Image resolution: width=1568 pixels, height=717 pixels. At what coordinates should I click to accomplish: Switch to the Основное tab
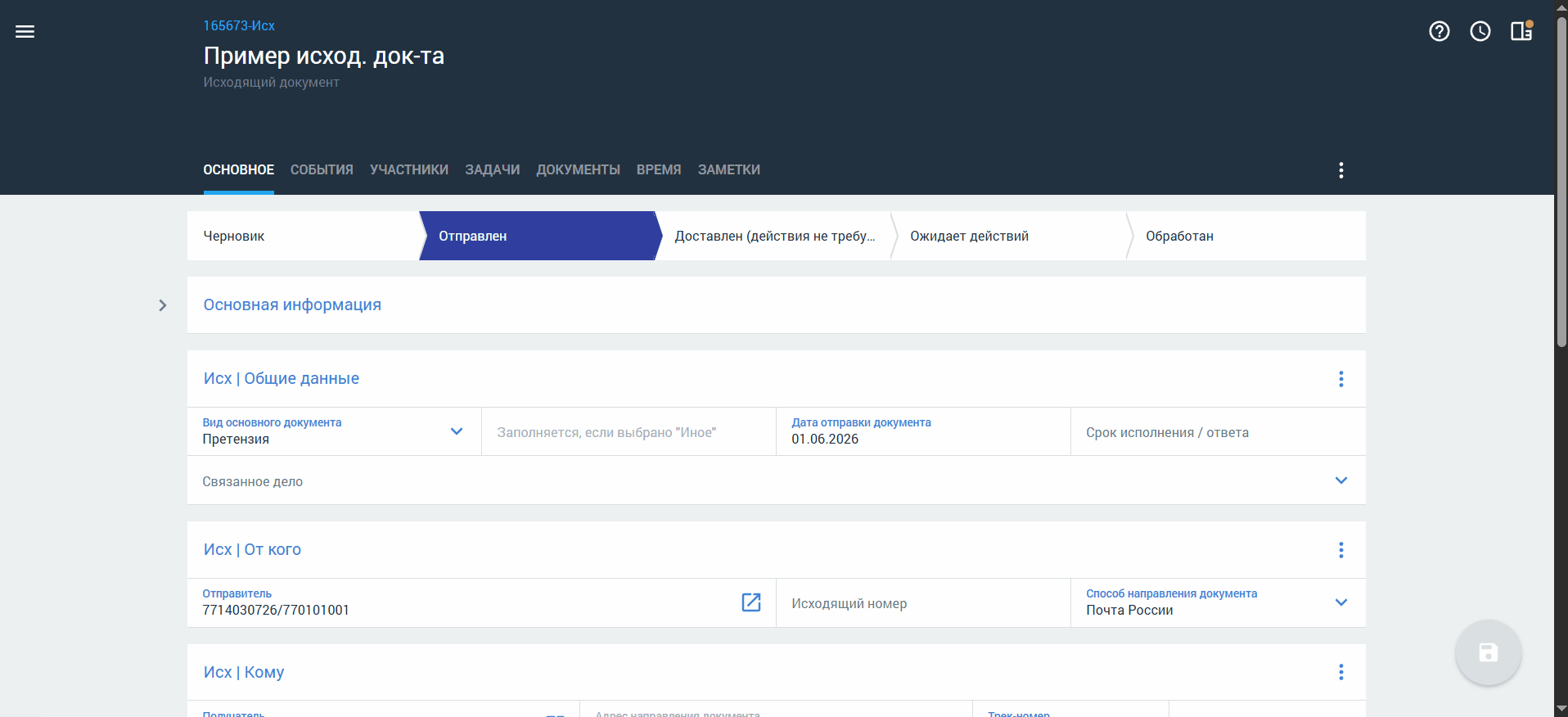(239, 170)
